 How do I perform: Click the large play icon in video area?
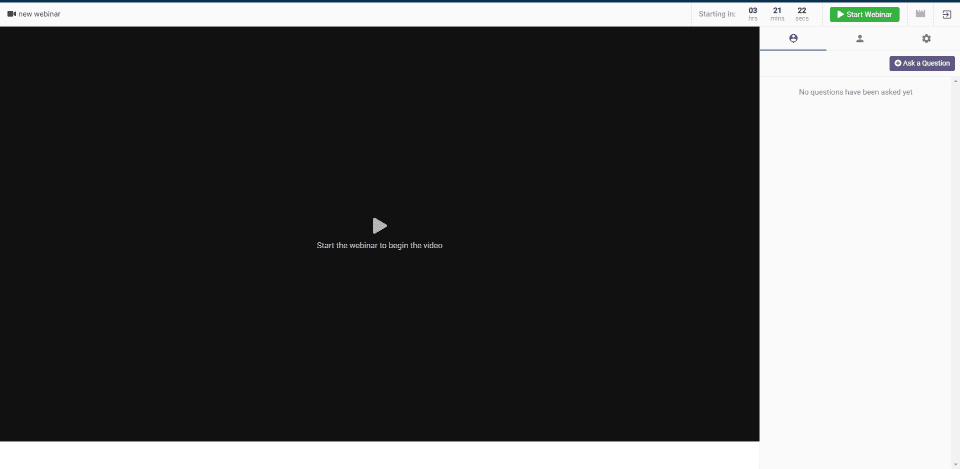click(380, 226)
